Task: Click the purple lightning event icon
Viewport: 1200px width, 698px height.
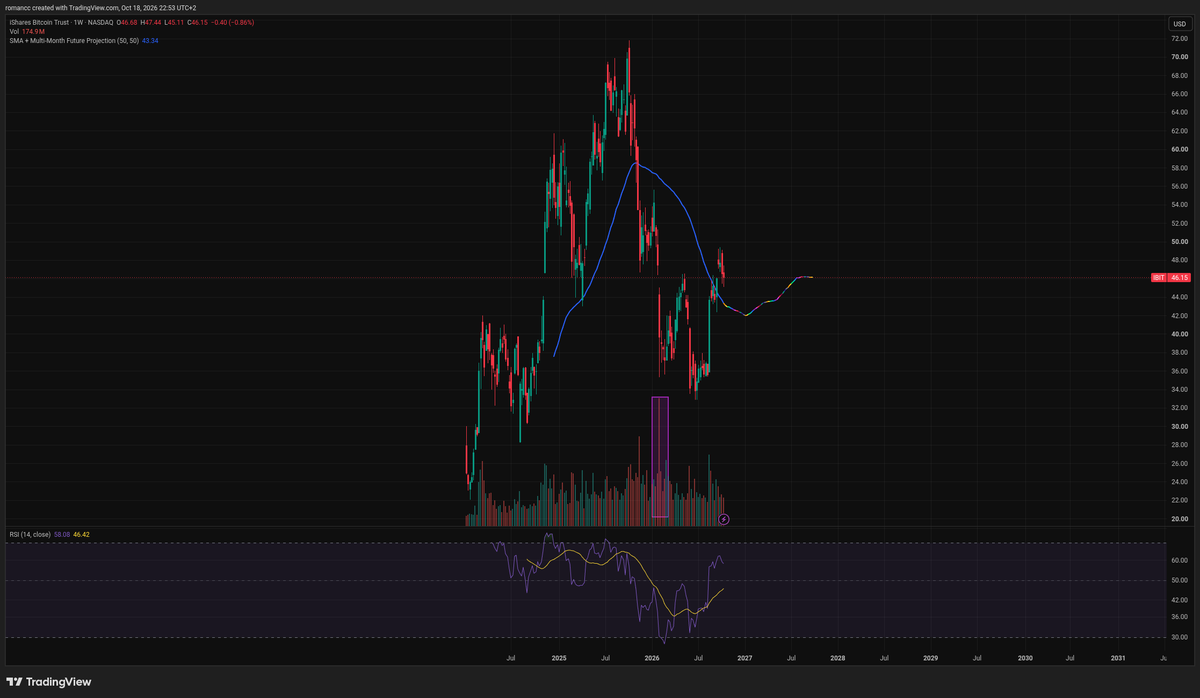Action: click(724, 519)
